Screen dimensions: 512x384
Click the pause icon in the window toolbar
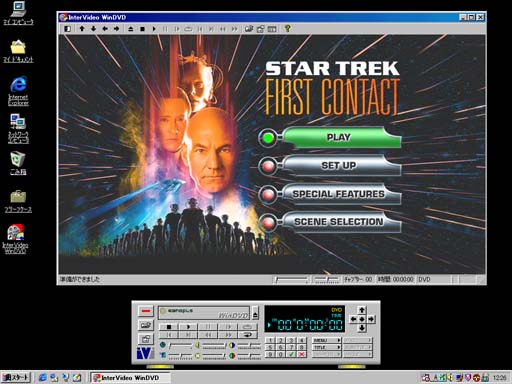[165, 29]
